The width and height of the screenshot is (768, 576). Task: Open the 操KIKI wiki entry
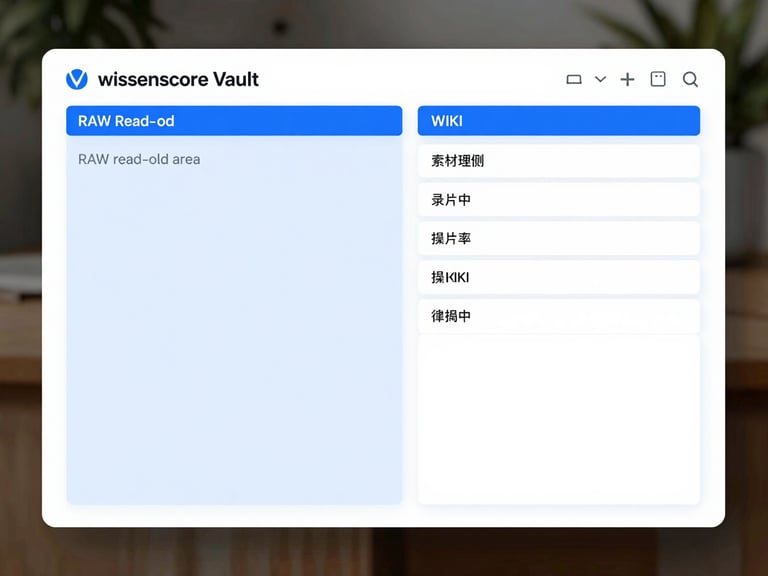point(559,277)
